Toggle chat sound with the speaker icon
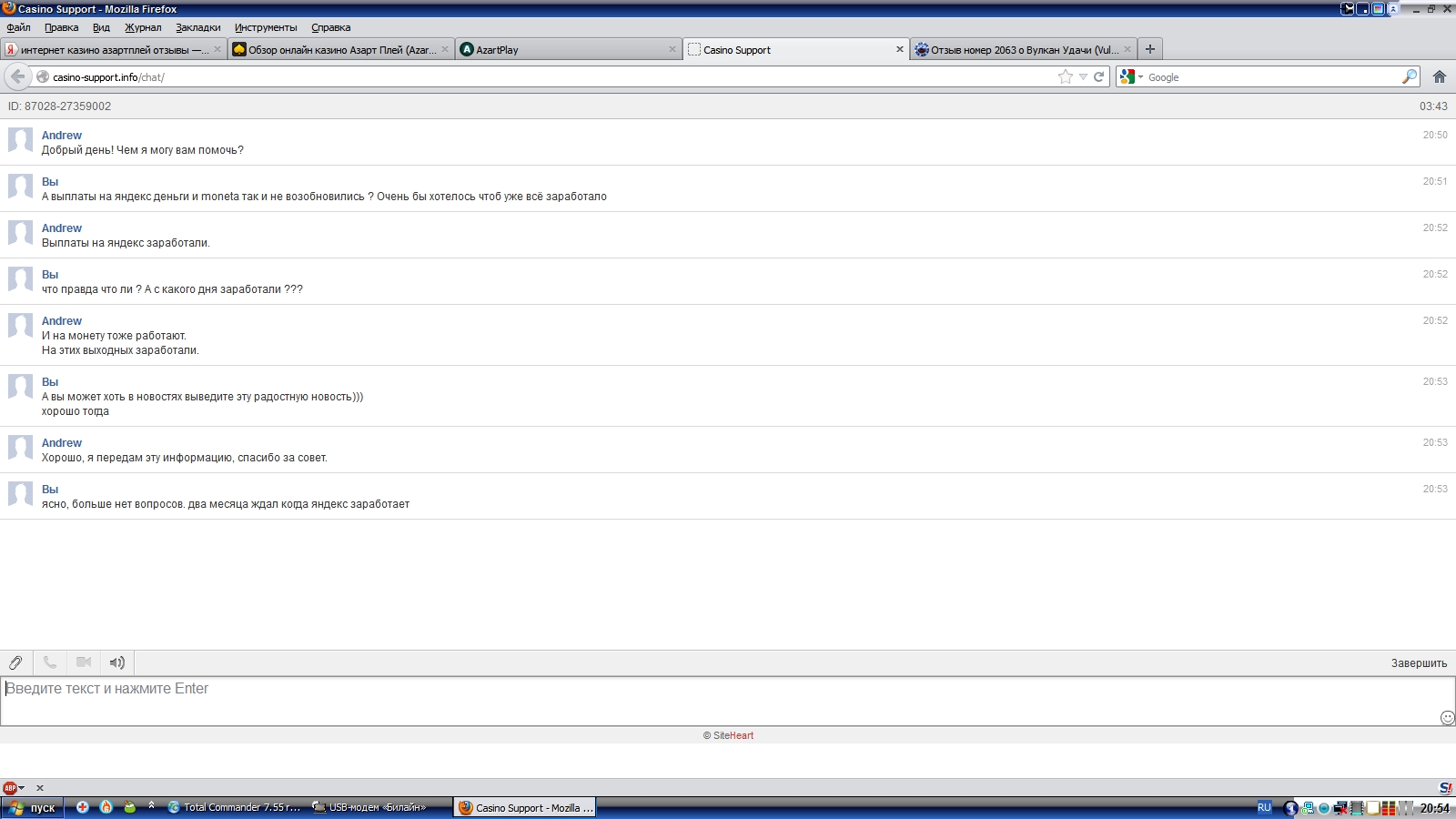1456x819 pixels. pyautogui.click(x=117, y=662)
